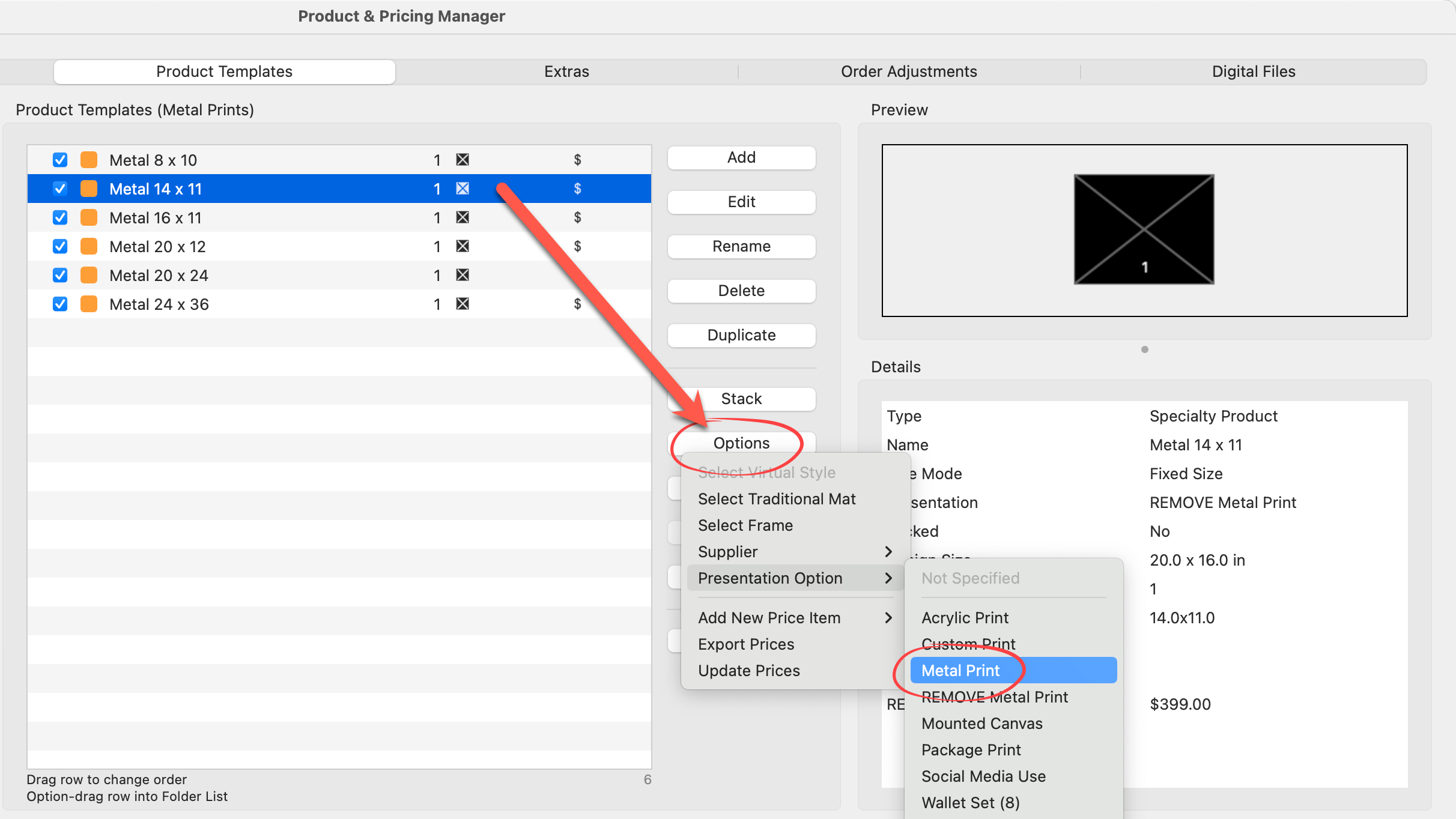
Task: Click the page indicator dot under Preview
Action: tap(1144, 349)
